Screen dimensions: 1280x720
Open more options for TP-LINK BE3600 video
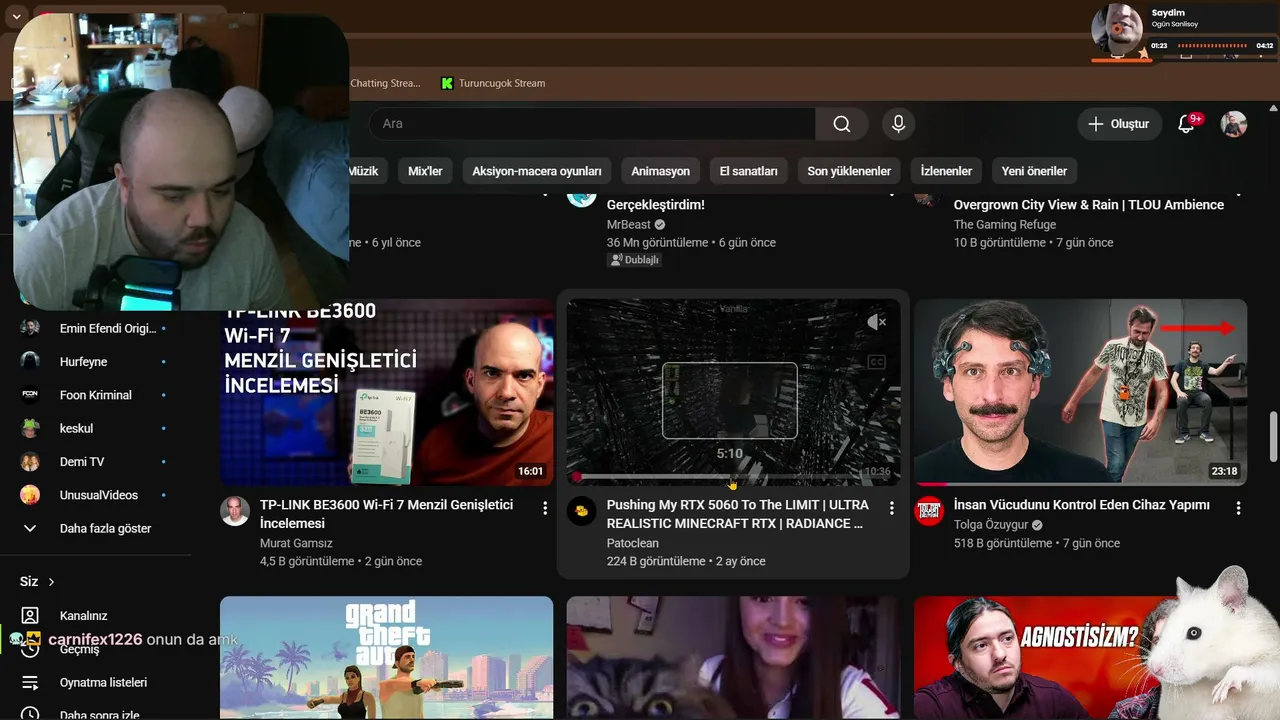(545, 508)
